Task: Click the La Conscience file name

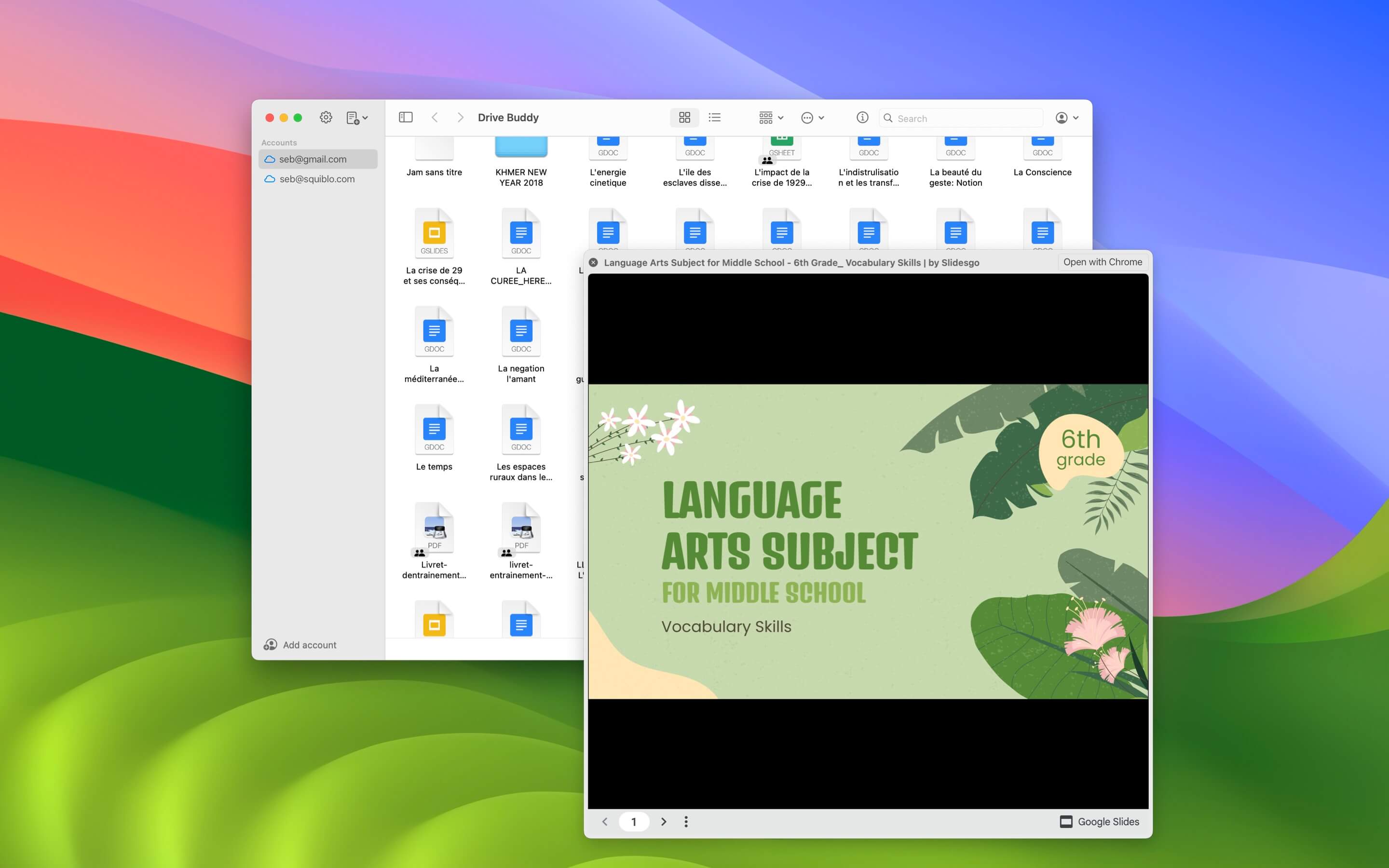Action: tap(1042, 172)
